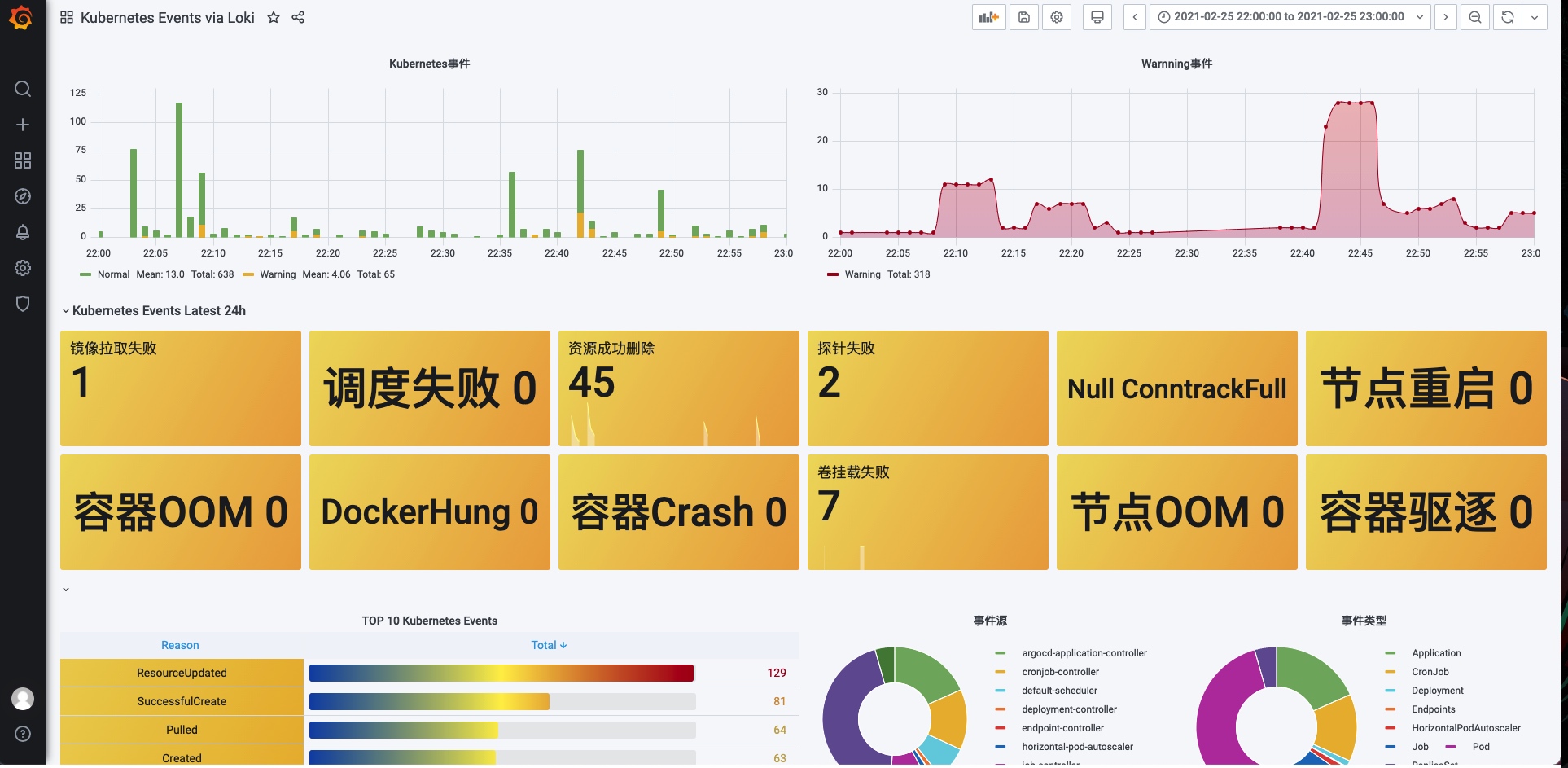This screenshot has width=1568, height=768.
Task: Toggle default-scheduler legend label
Action: [x=1059, y=691]
